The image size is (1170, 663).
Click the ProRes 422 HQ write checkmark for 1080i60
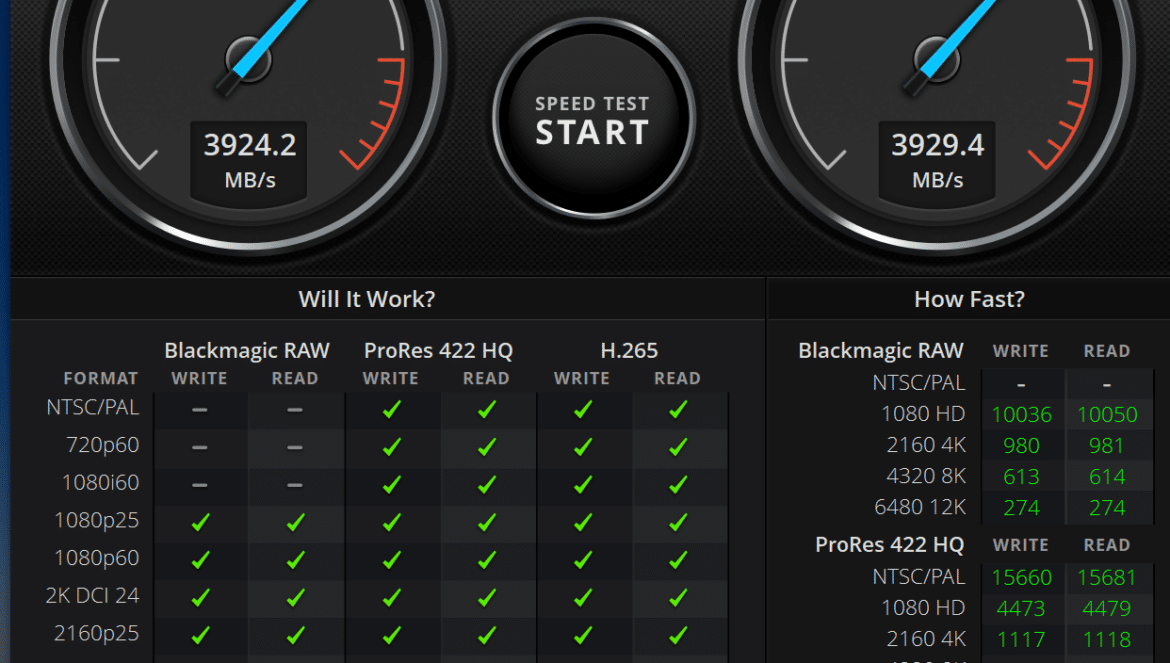pyautogui.click(x=391, y=485)
